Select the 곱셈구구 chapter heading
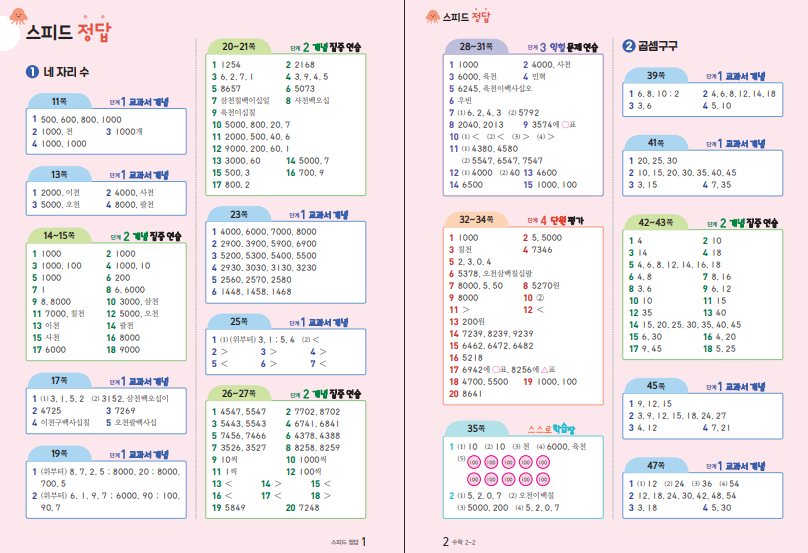808x553 pixels. 658,46
